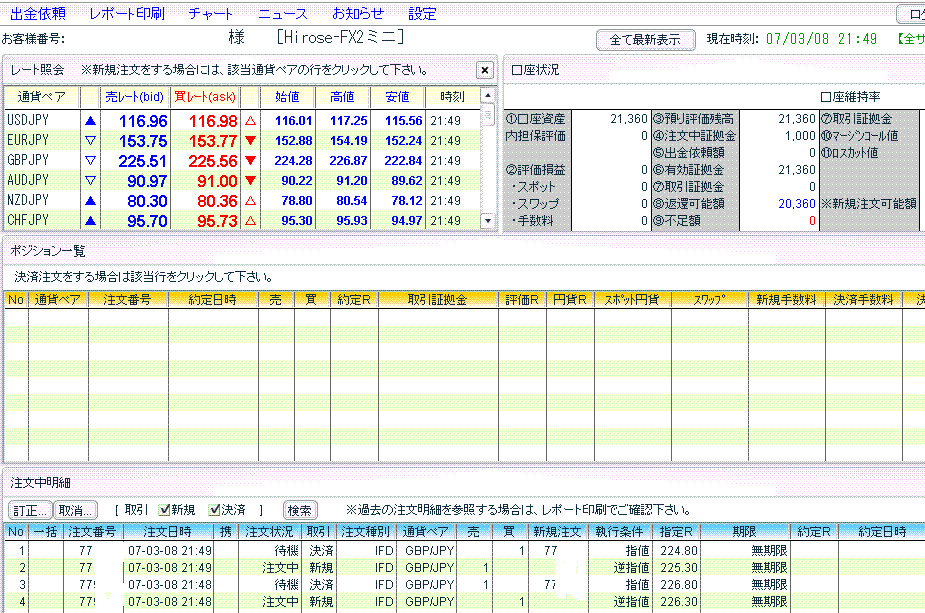This screenshot has height=613, width=925.
Task: Click the 執行条件 header in order details
Action: [619, 532]
